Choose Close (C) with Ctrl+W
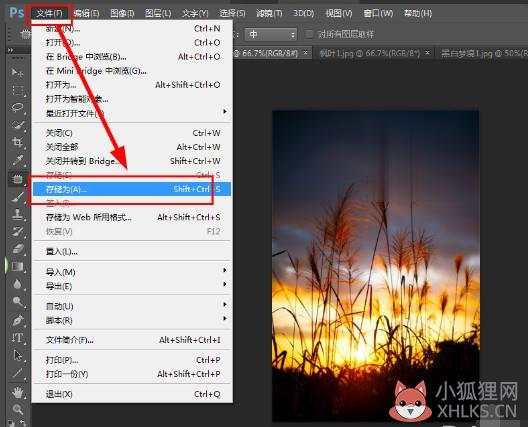Viewport: 528px width, 427px height. click(131, 133)
